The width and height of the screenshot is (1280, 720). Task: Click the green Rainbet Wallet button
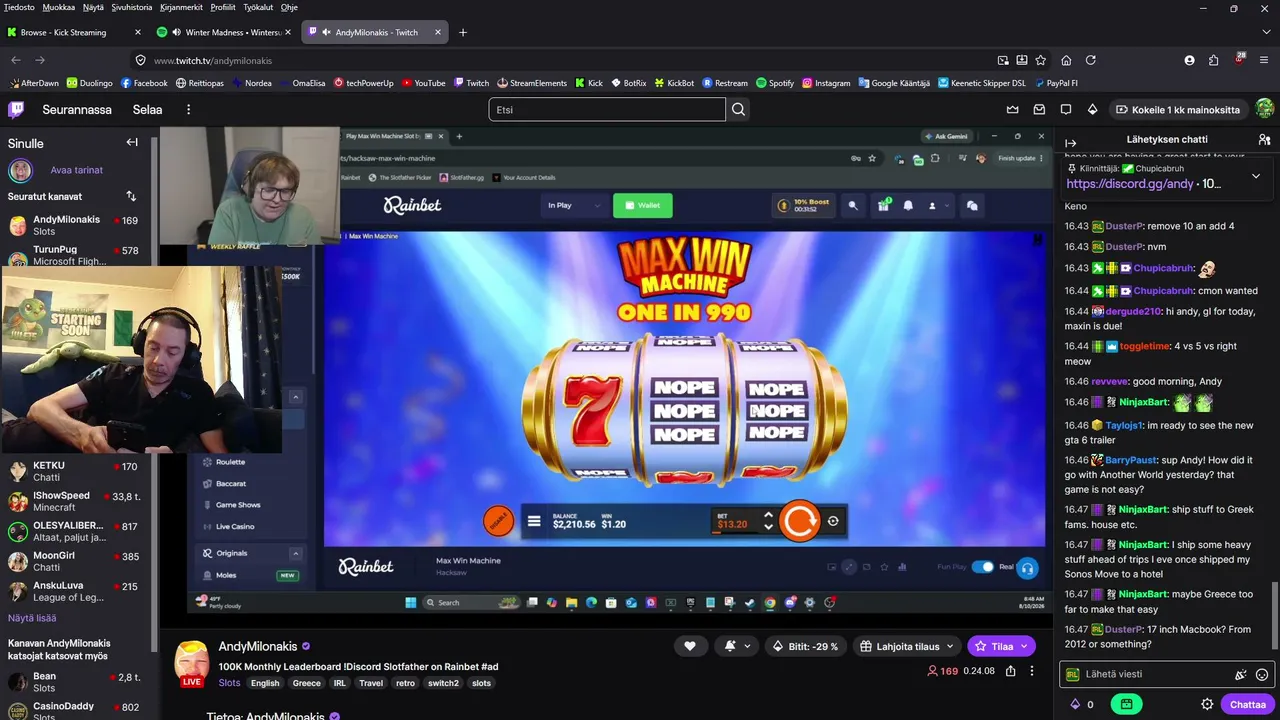[642, 205]
